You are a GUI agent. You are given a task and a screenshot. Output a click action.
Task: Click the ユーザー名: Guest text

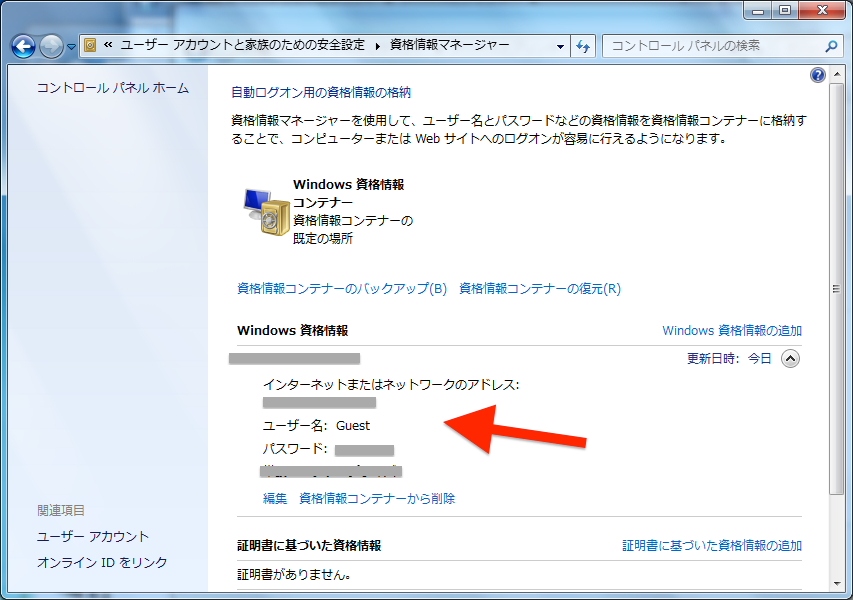316,425
